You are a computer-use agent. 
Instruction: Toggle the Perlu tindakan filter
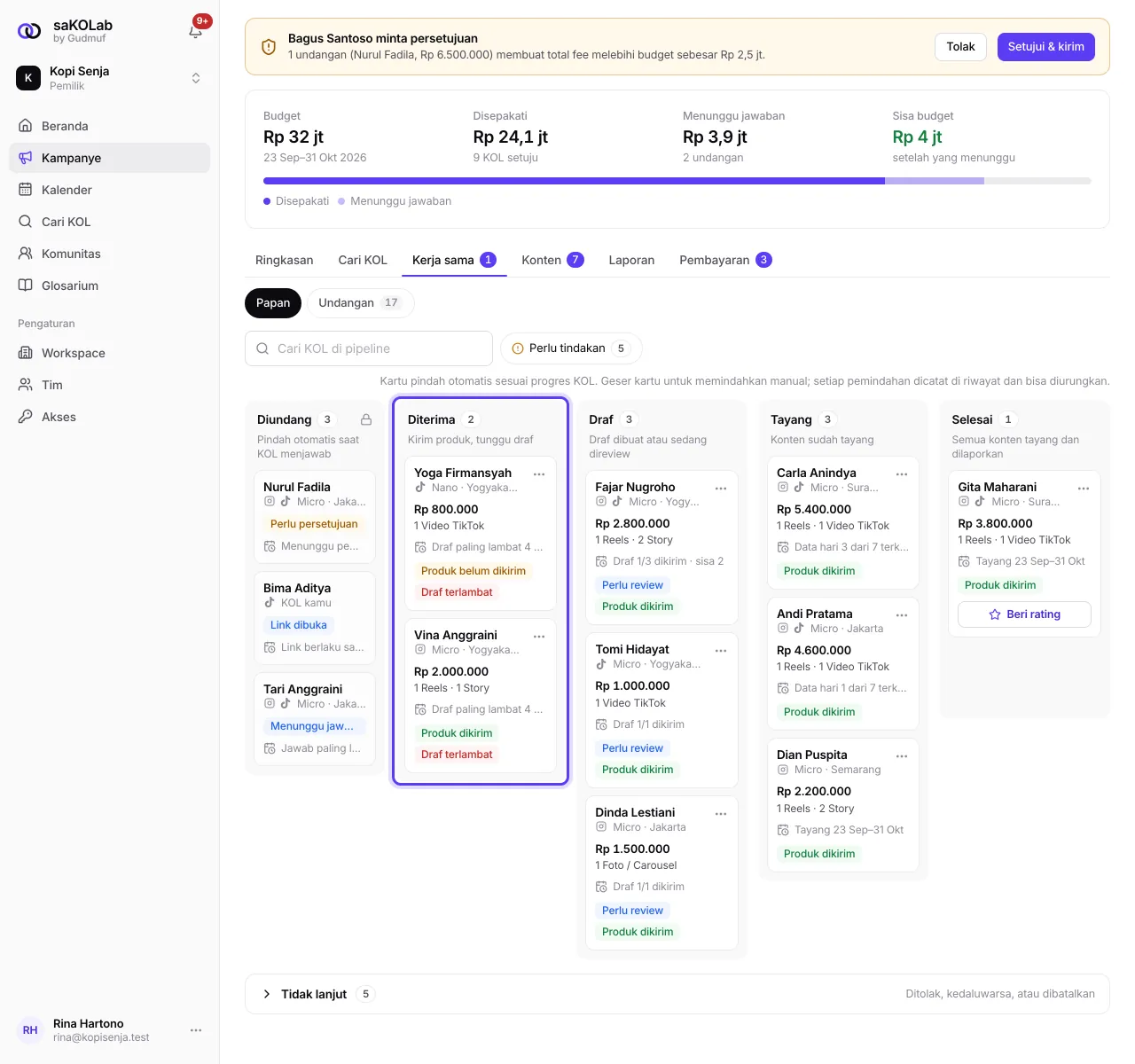click(571, 348)
